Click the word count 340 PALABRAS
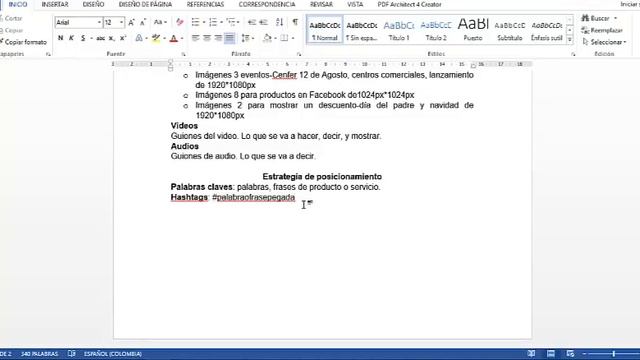The height and width of the screenshot is (360, 640). (x=40, y=354)
